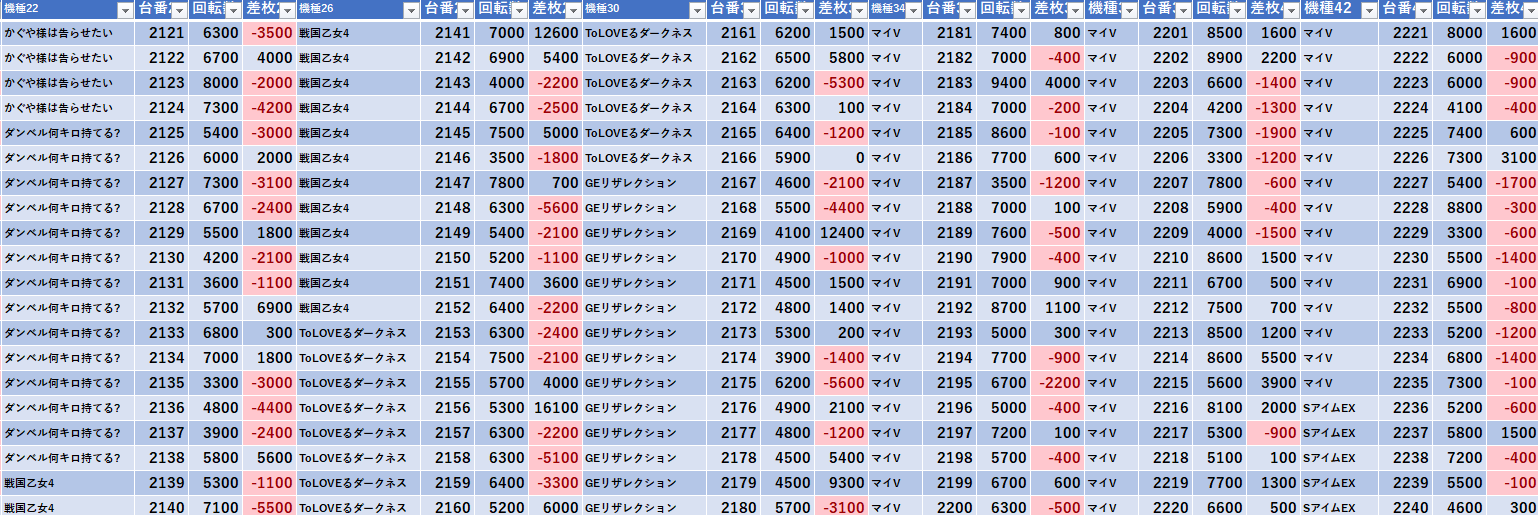Open the 台番 filter dropdown above 2201
Screen dimensions: 1538x515
[1182, 10]
